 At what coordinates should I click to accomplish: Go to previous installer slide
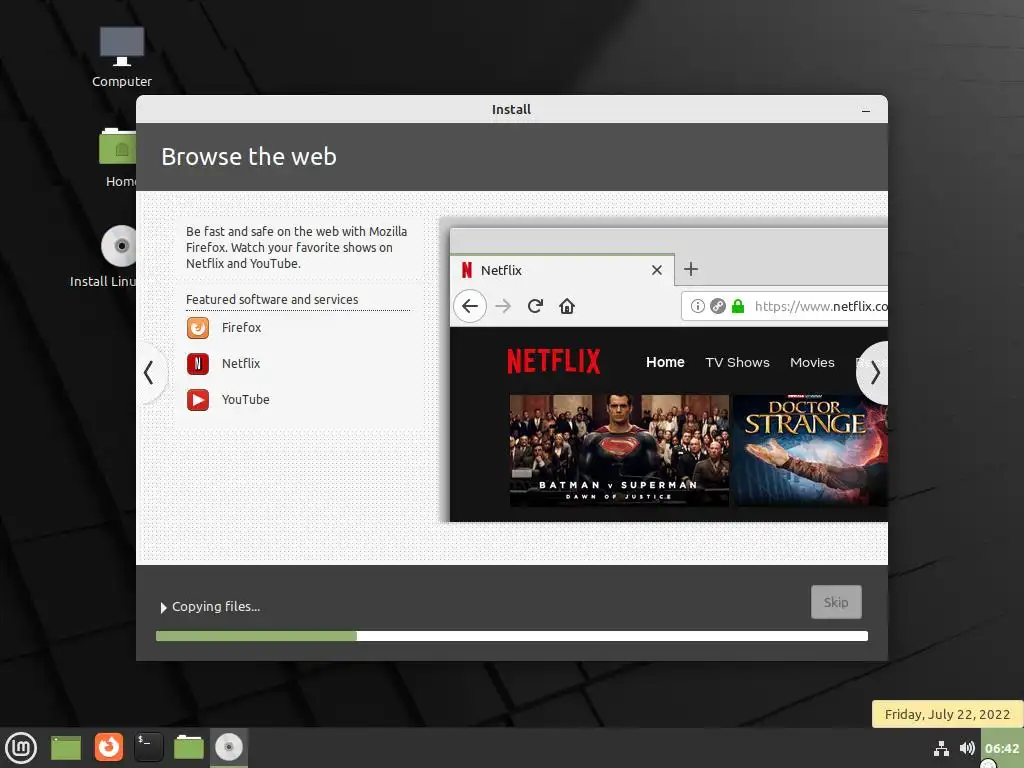click(150, 373)
